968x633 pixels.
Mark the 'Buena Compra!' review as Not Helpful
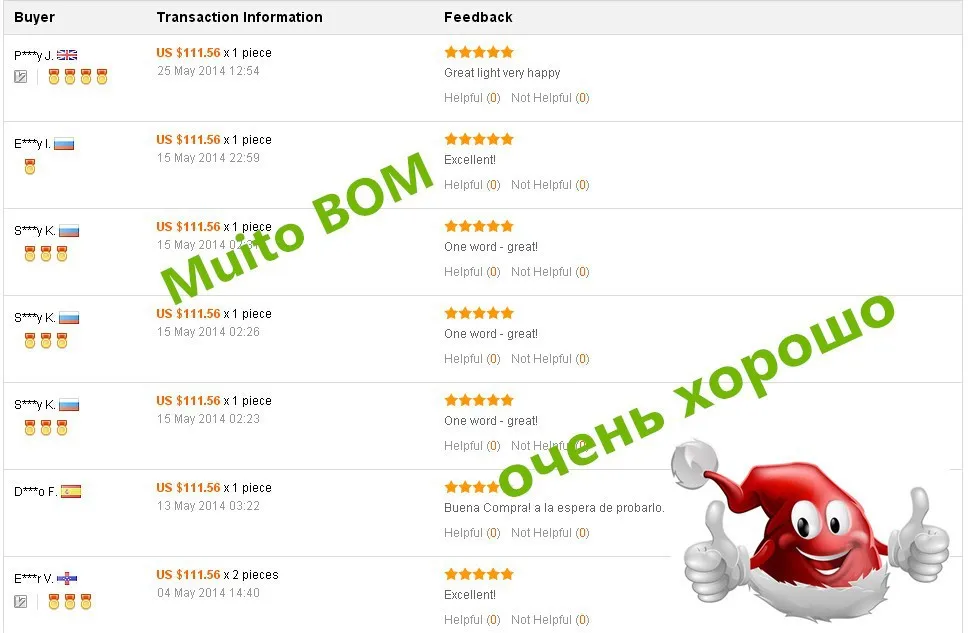point(550,533)
